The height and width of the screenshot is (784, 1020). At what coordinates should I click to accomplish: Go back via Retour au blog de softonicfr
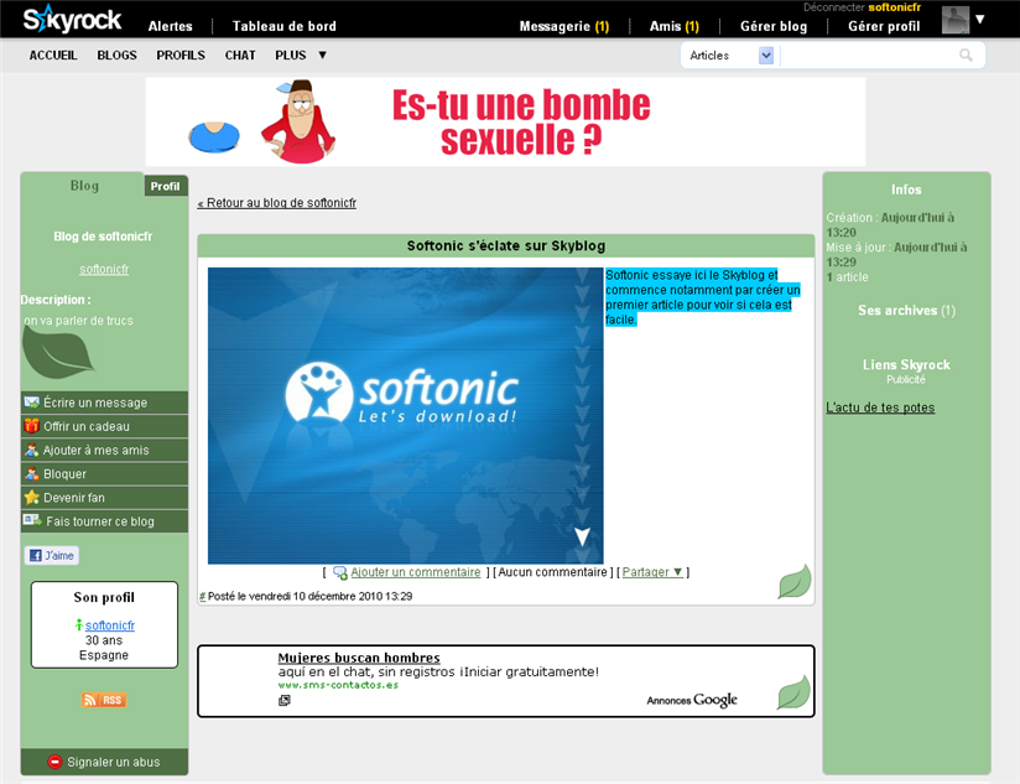point(277,203)
